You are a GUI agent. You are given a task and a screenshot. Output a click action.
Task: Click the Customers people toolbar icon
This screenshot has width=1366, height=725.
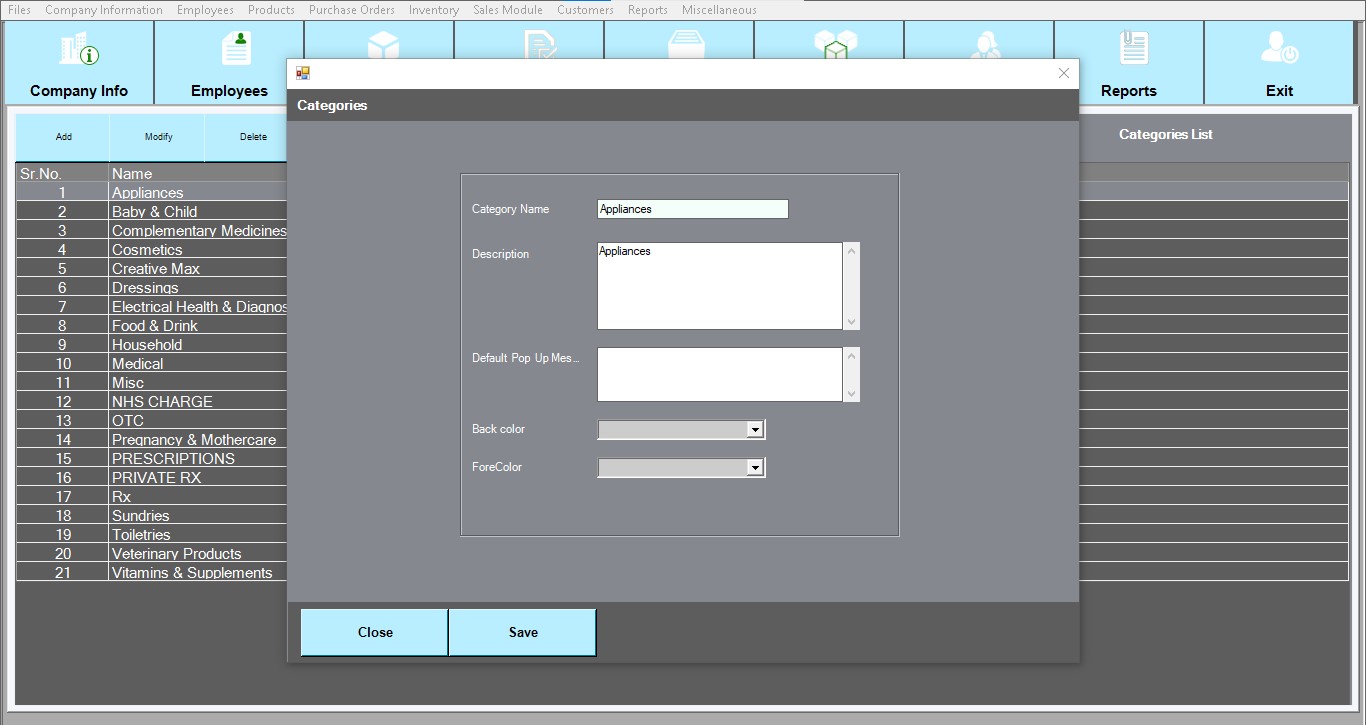click(983, 45)
